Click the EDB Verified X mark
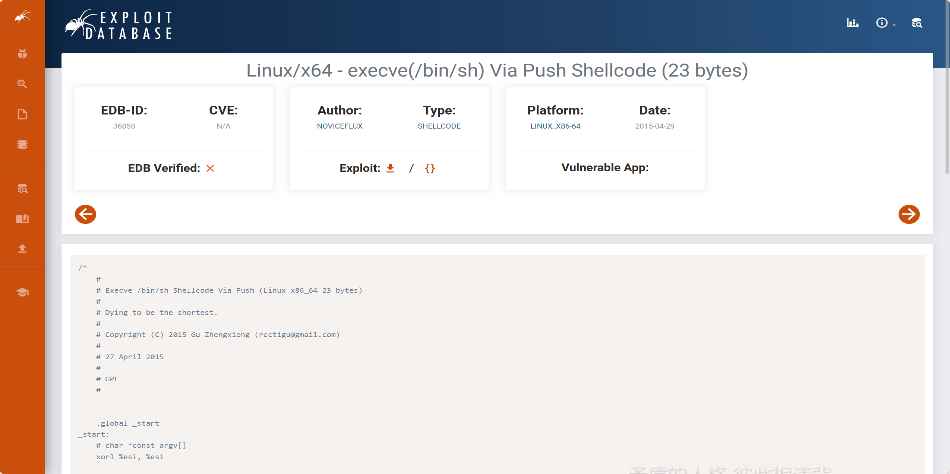This screenshot has width=950, height=474. click(210, 169)
